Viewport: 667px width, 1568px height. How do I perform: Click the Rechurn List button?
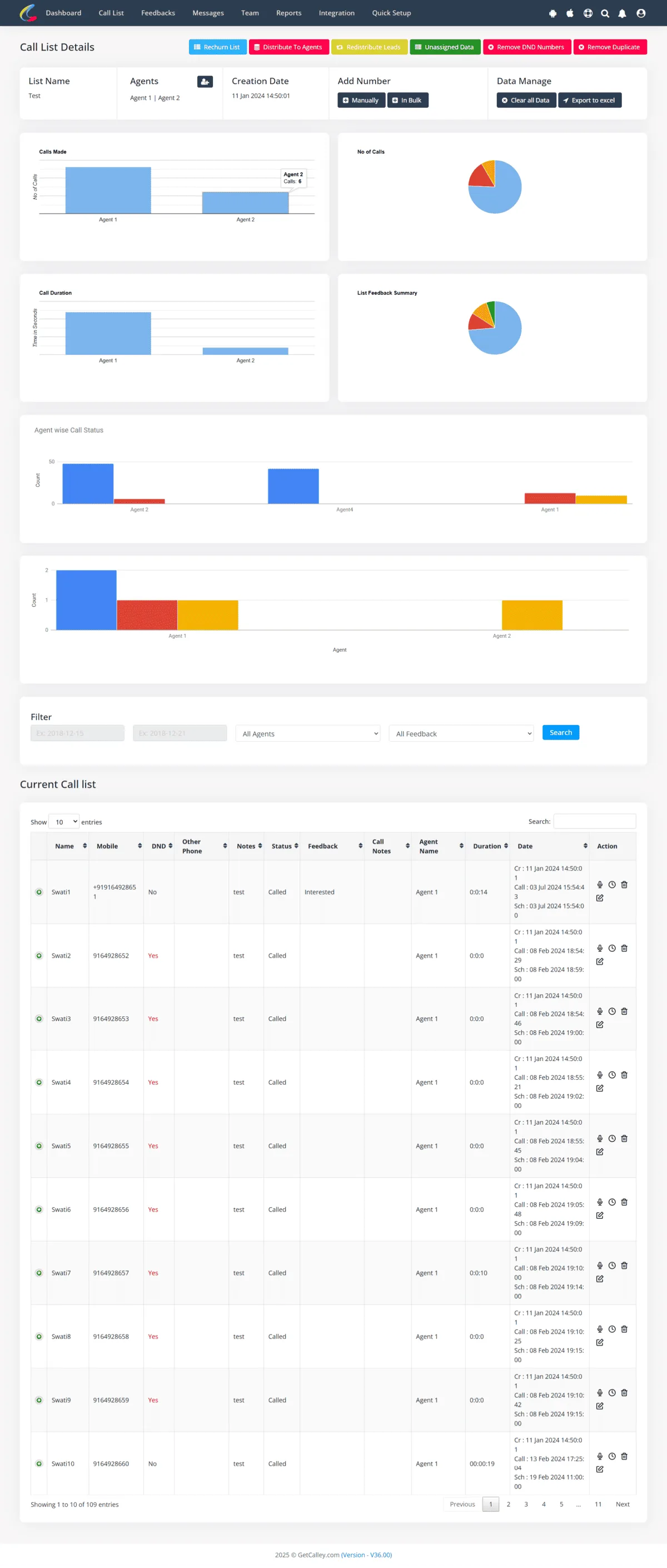[217, 47]
